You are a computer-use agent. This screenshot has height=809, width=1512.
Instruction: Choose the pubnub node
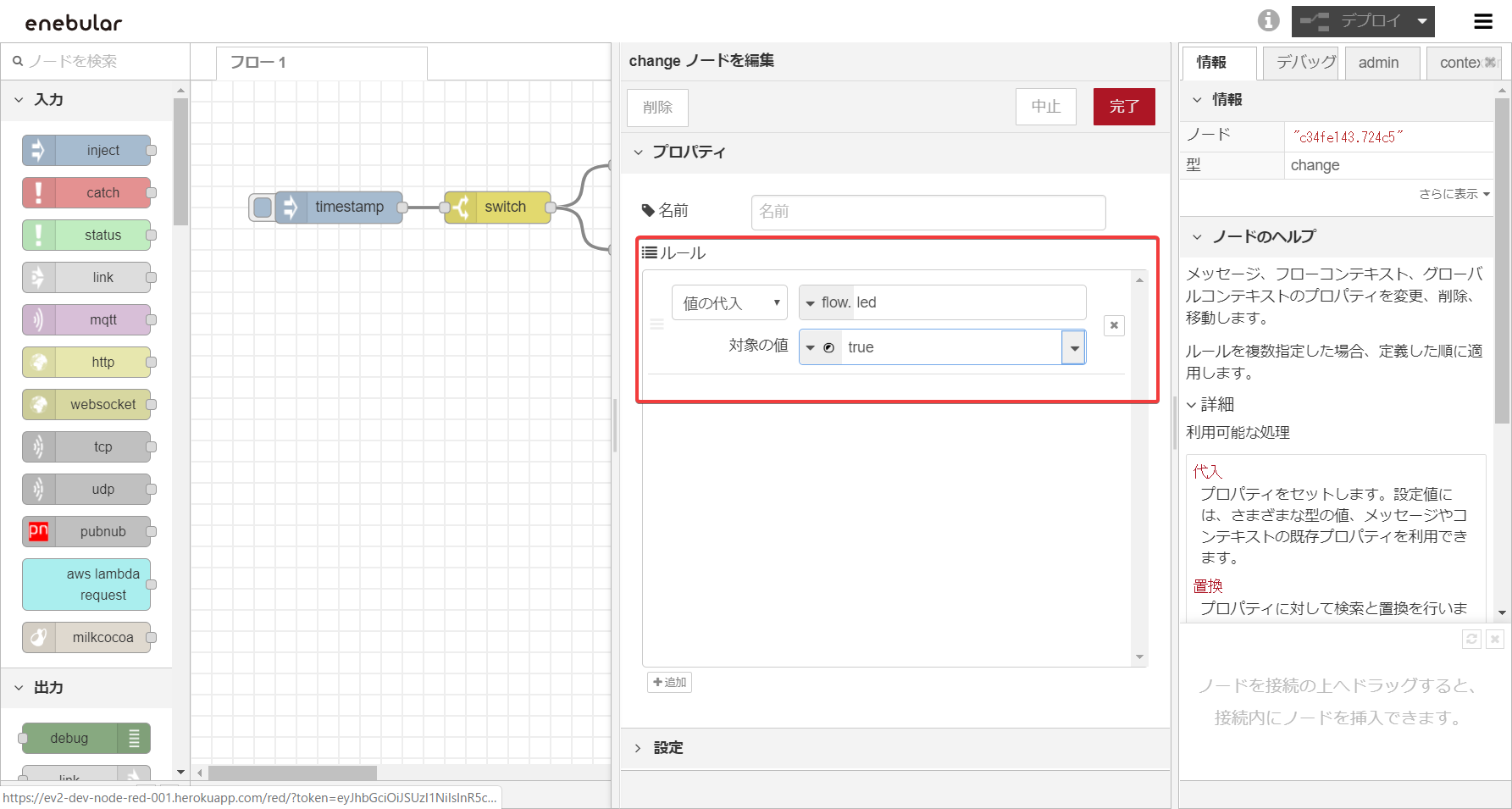87,532
